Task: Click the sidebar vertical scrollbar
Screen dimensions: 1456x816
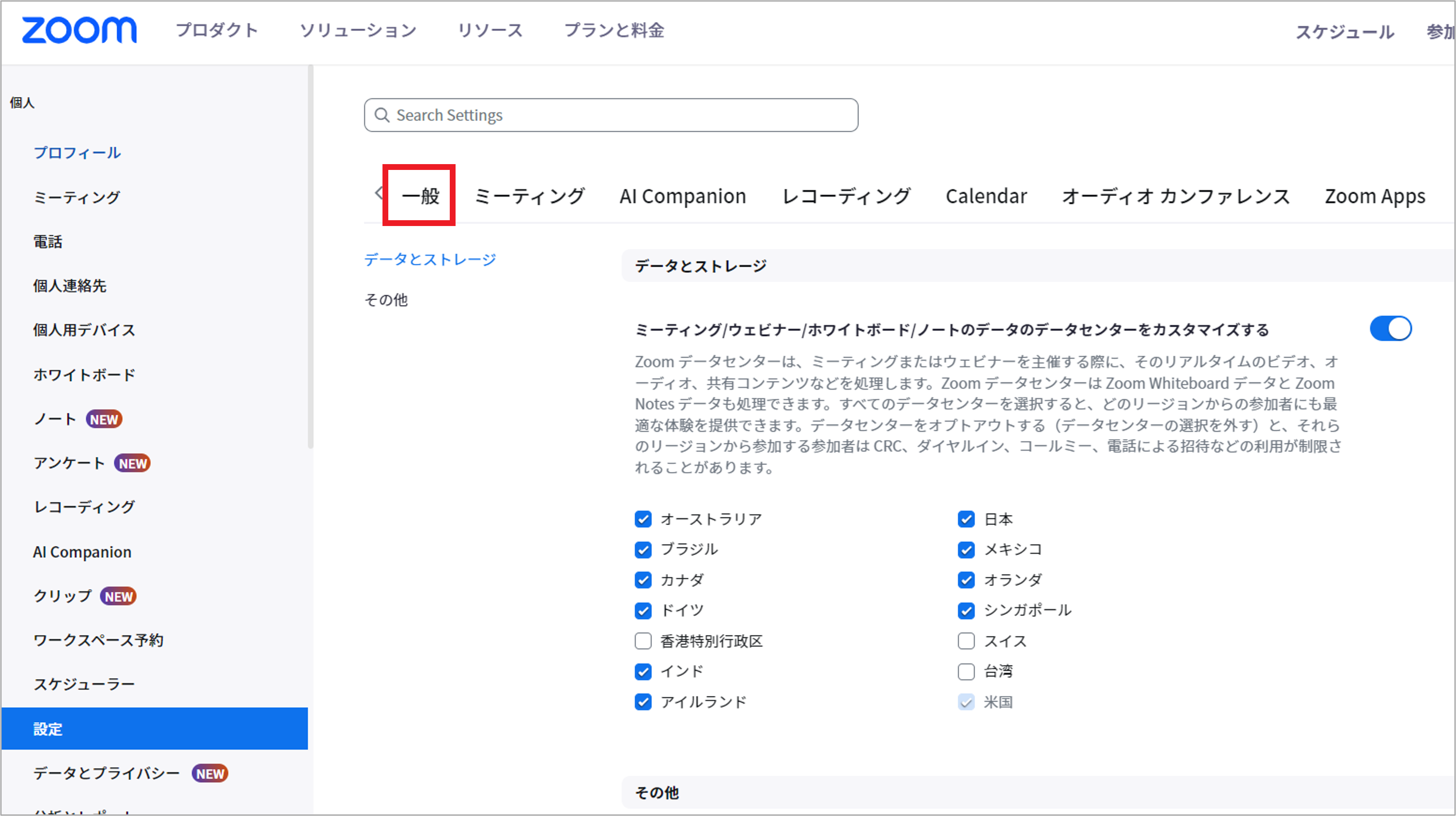Action: click(x=310, y=257)
